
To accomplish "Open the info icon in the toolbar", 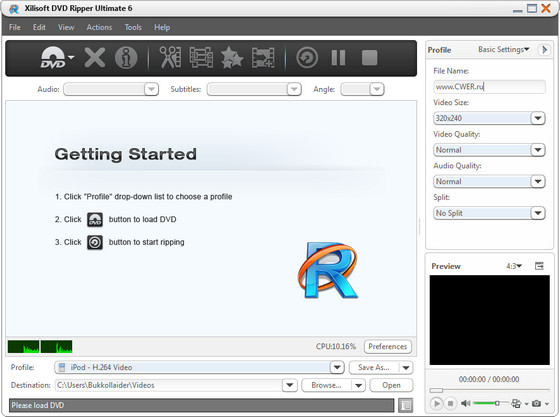I will point(126,57).
